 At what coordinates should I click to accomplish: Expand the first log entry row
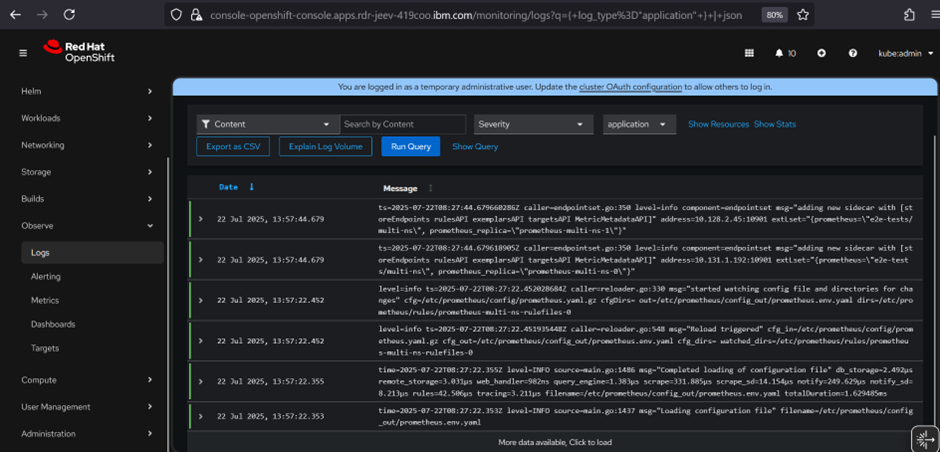(x=201, y=218)
